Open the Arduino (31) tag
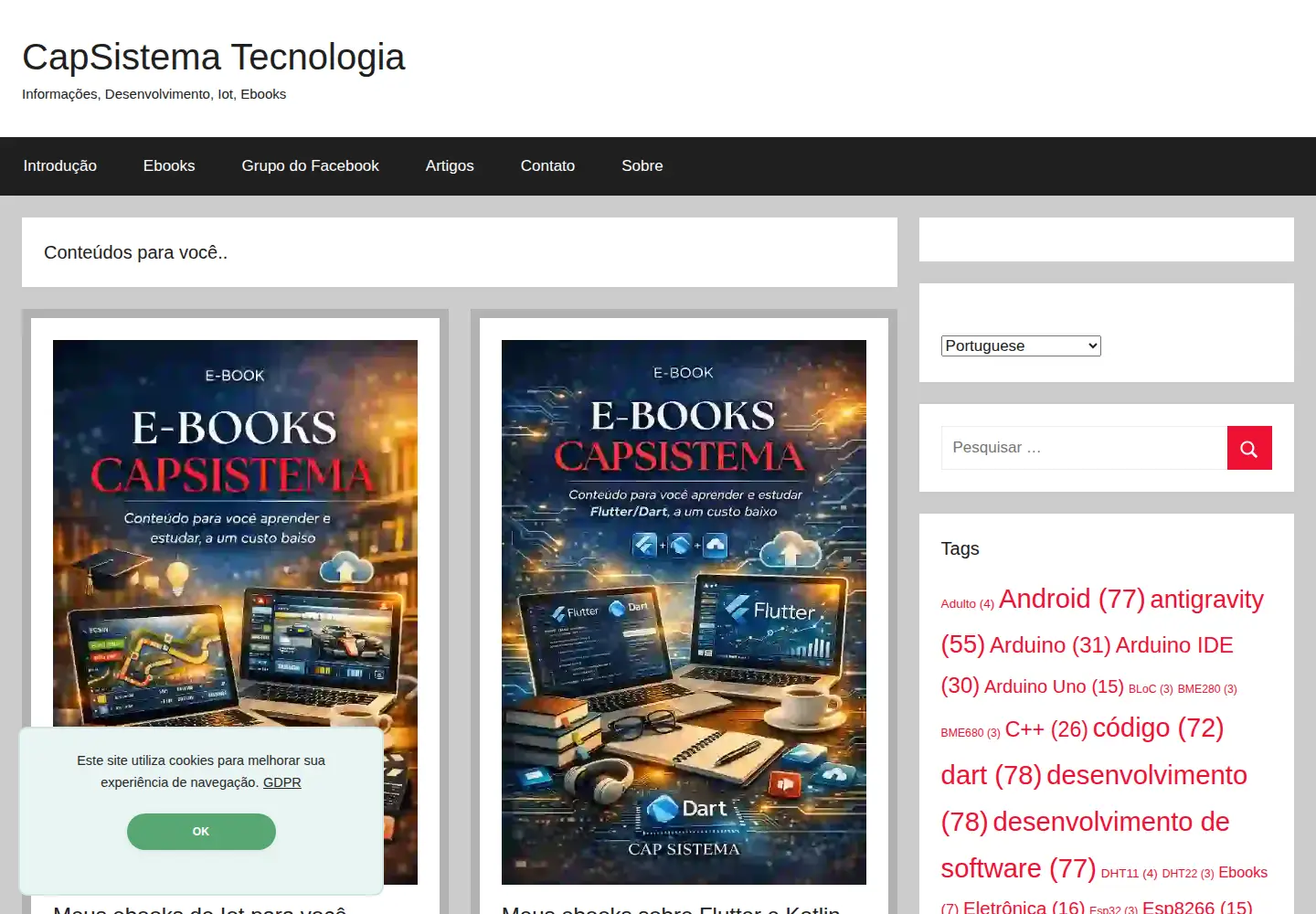The width and height of the screenshot is (1316, 914). pyautogui.click(x=1050, y=645)
